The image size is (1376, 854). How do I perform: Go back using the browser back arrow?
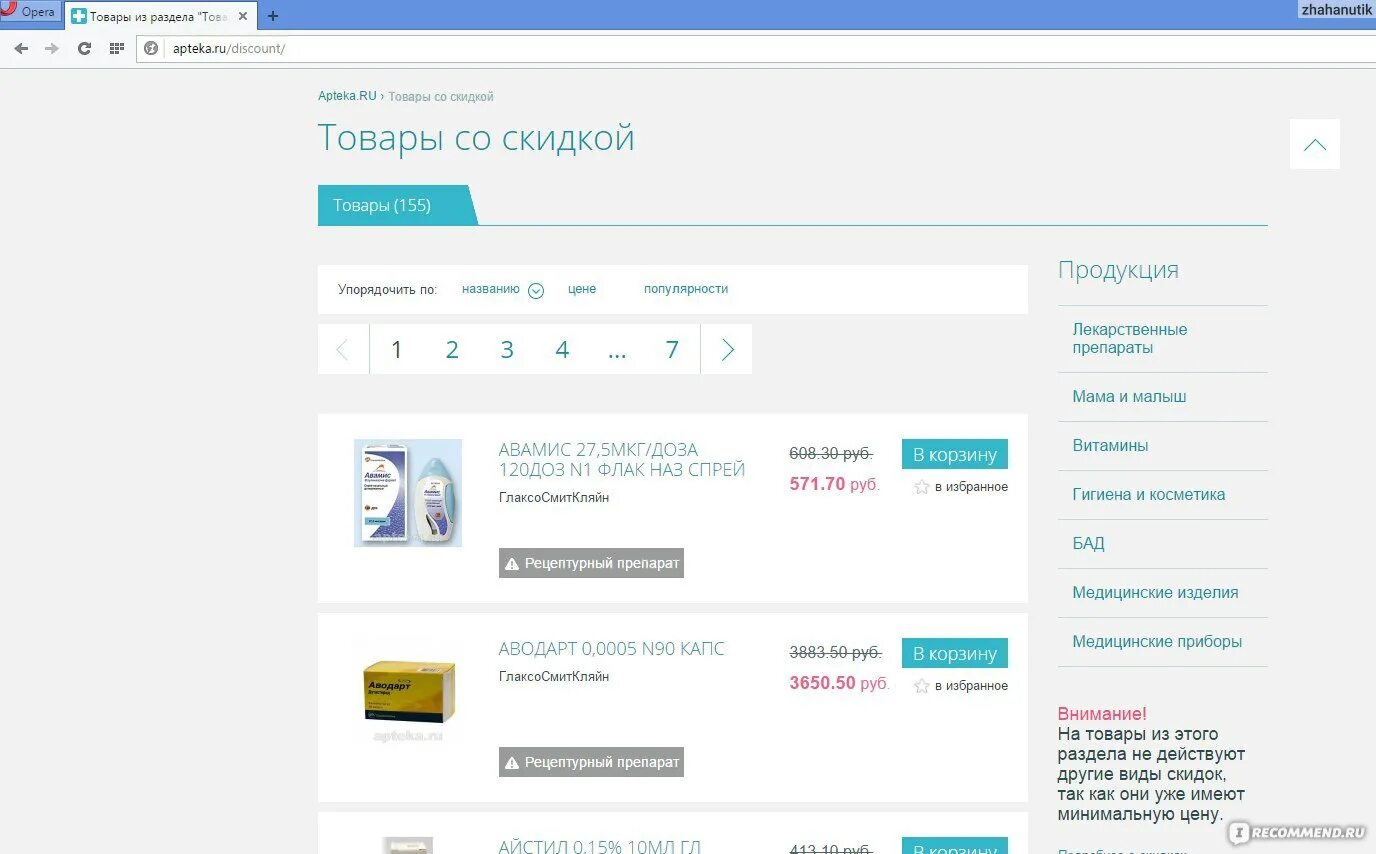click(x=21, y=48)
